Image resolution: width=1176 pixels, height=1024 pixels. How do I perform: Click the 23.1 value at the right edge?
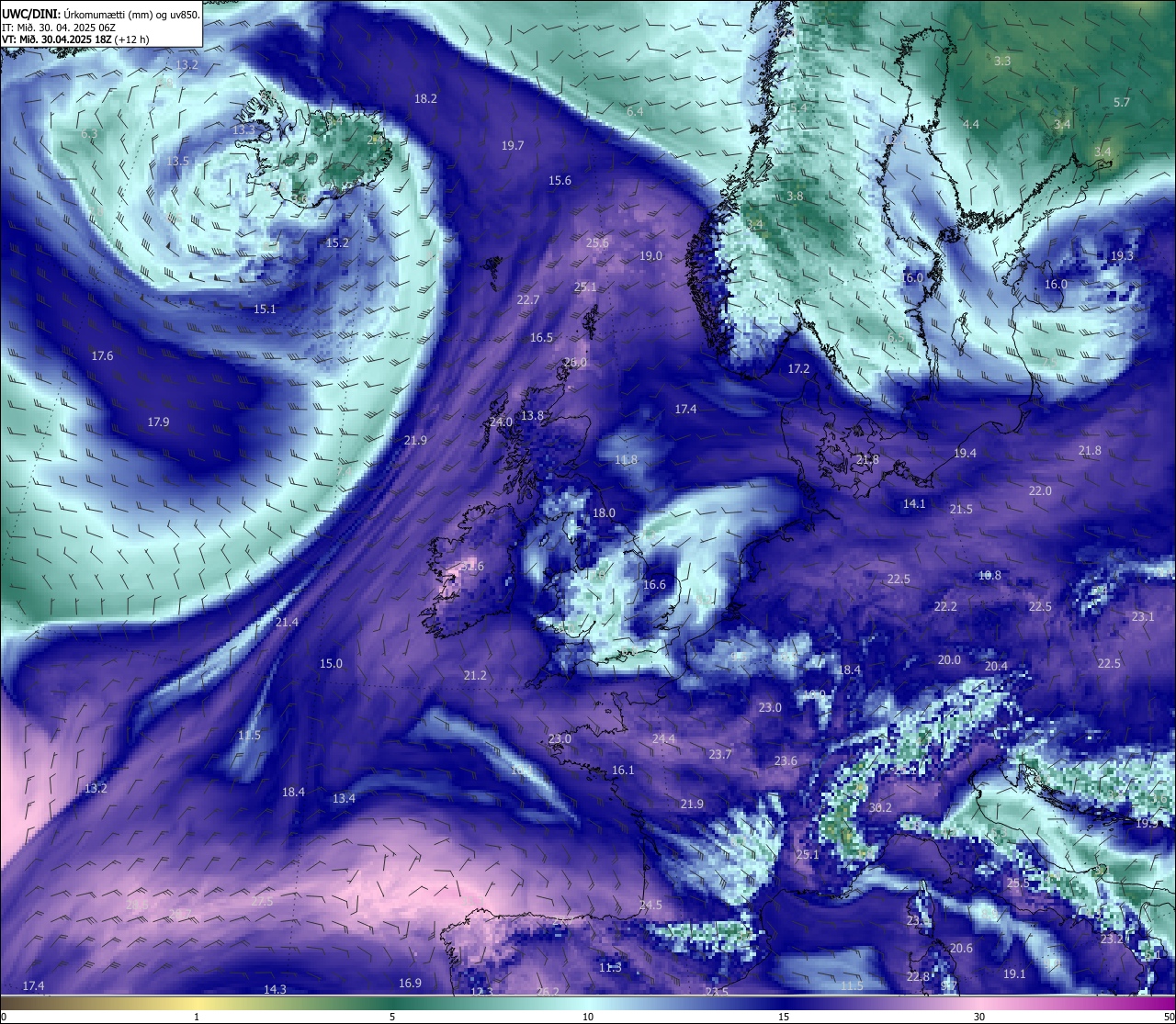pos(1143,616)
